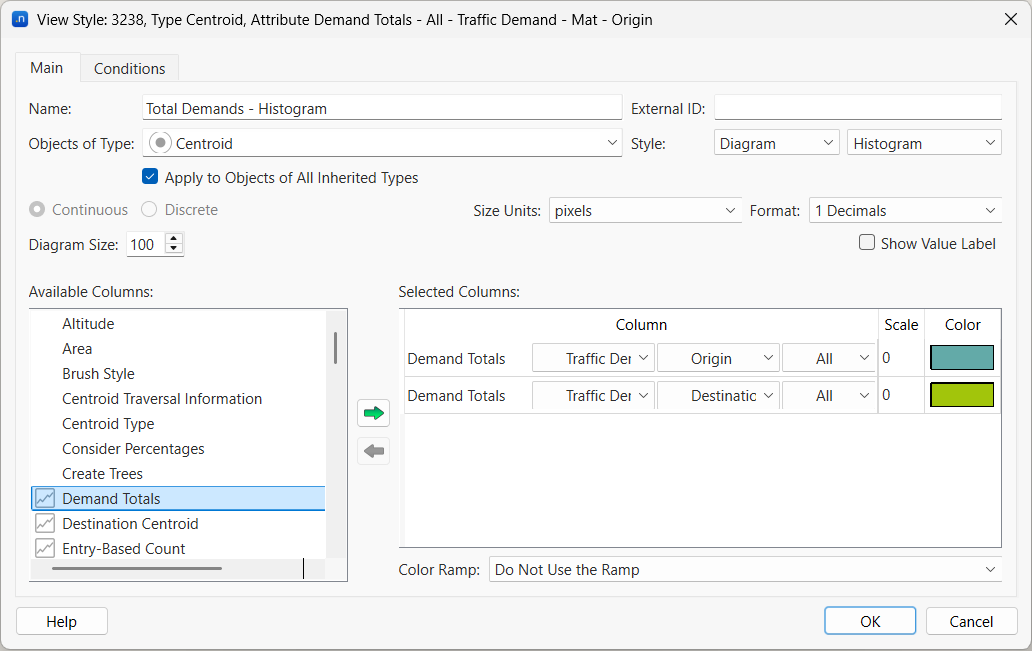Click the teal Origin color swatch
The height and width of the screenshot is (651, 1032).
tap(961, 358)
